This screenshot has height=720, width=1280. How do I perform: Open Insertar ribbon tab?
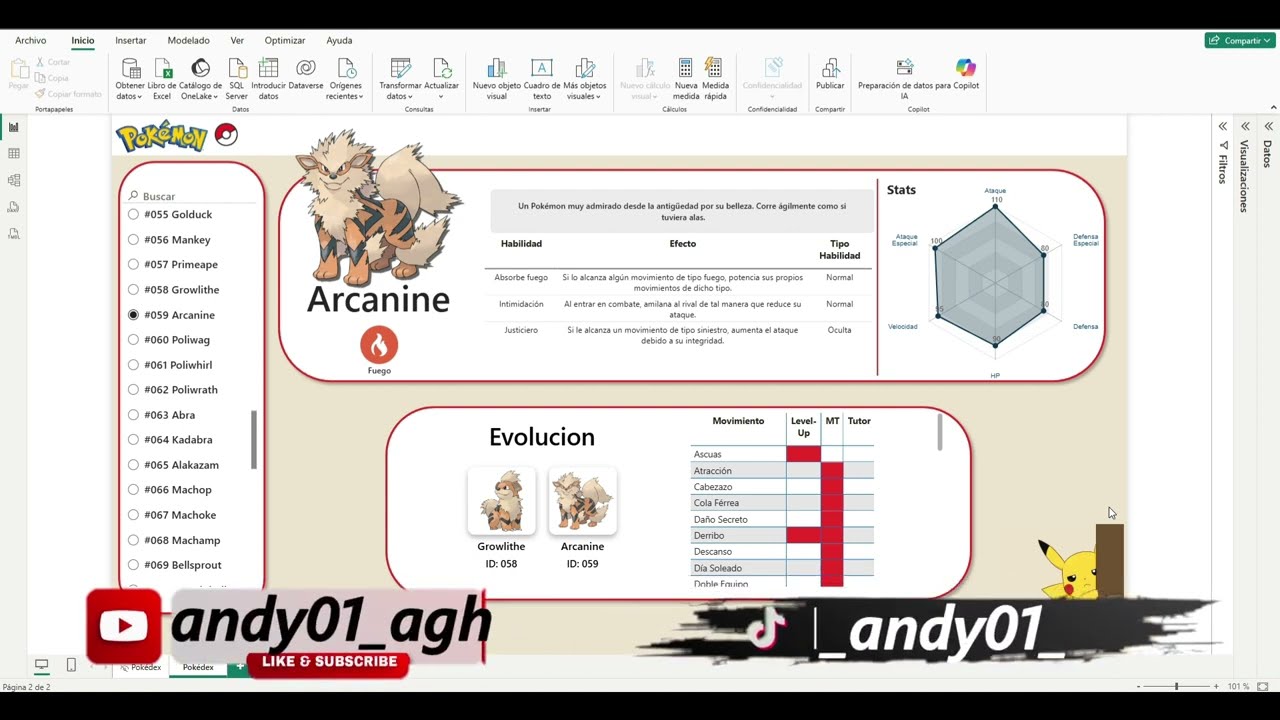pos(131,41)
